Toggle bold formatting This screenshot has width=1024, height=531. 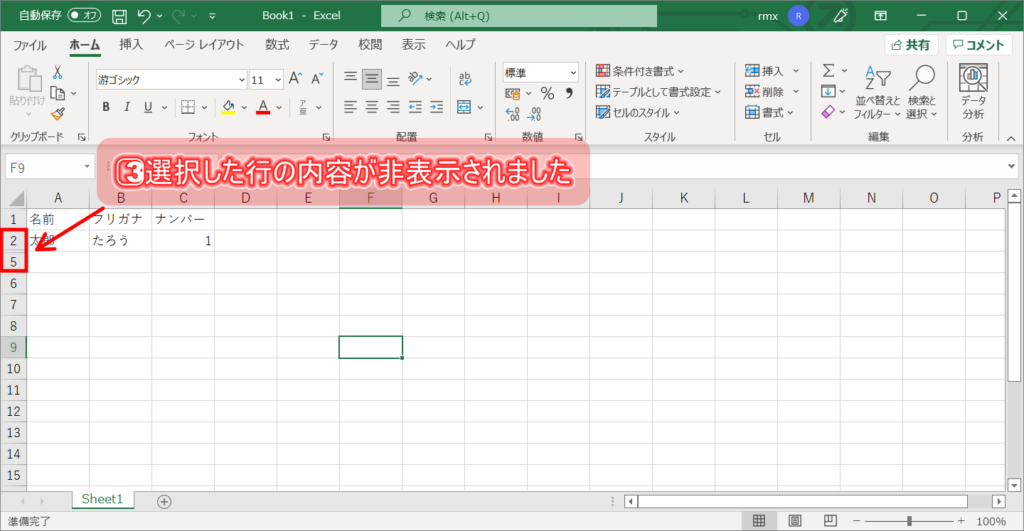pos(105,108)
